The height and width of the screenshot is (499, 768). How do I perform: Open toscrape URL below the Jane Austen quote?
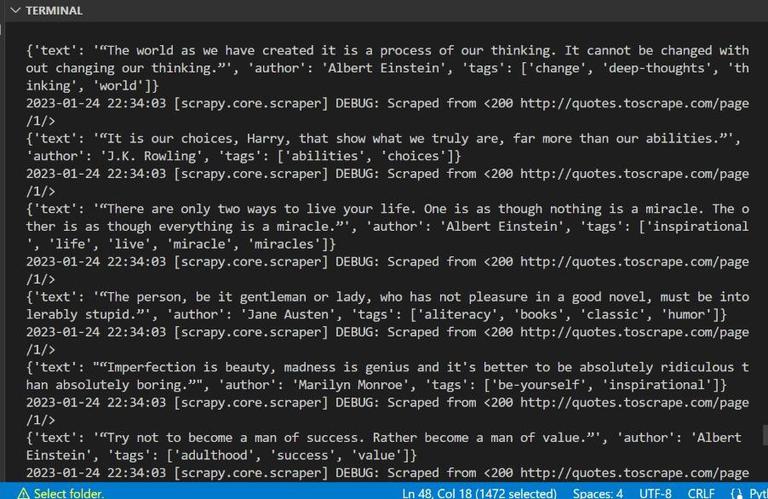click(634, 332)
